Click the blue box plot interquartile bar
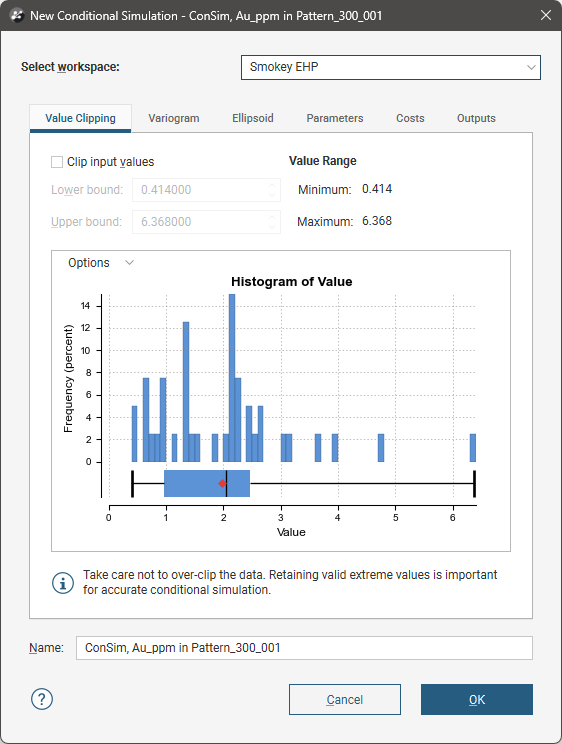This screenshot has width=562, height=744. pos(207,484)
